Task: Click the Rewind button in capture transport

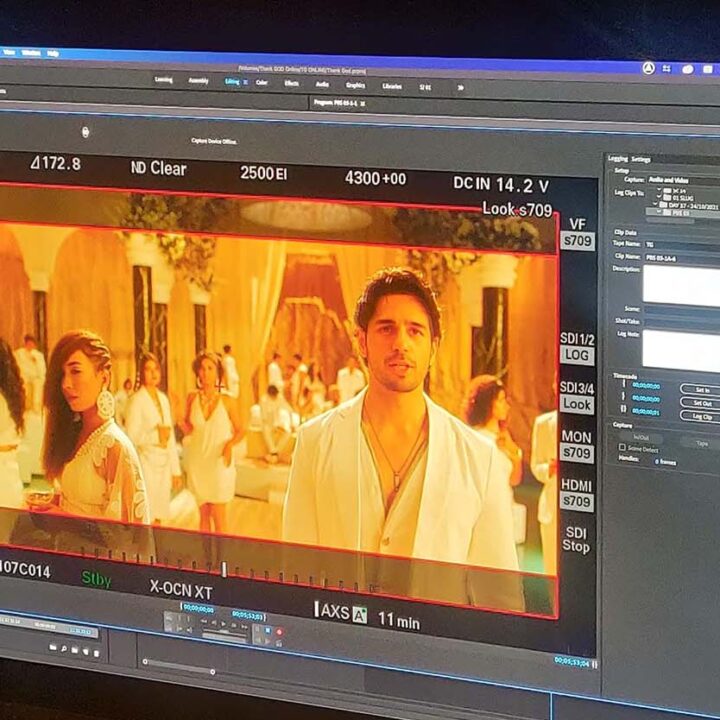Action: [x=203, y=621]
